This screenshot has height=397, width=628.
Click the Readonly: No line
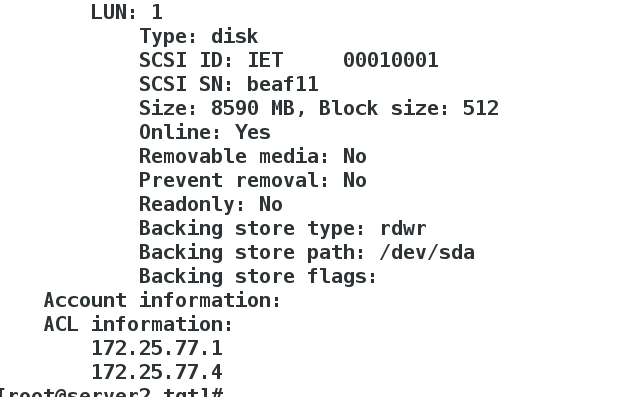tap(211, 205)
